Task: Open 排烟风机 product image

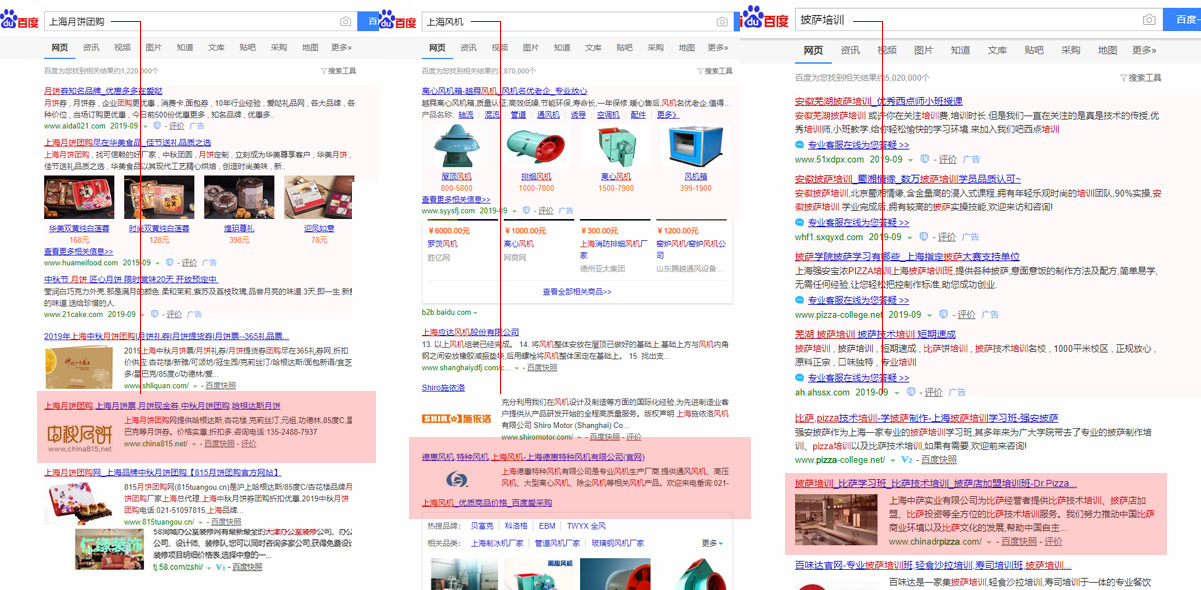Action: click(x=536, y=147)
